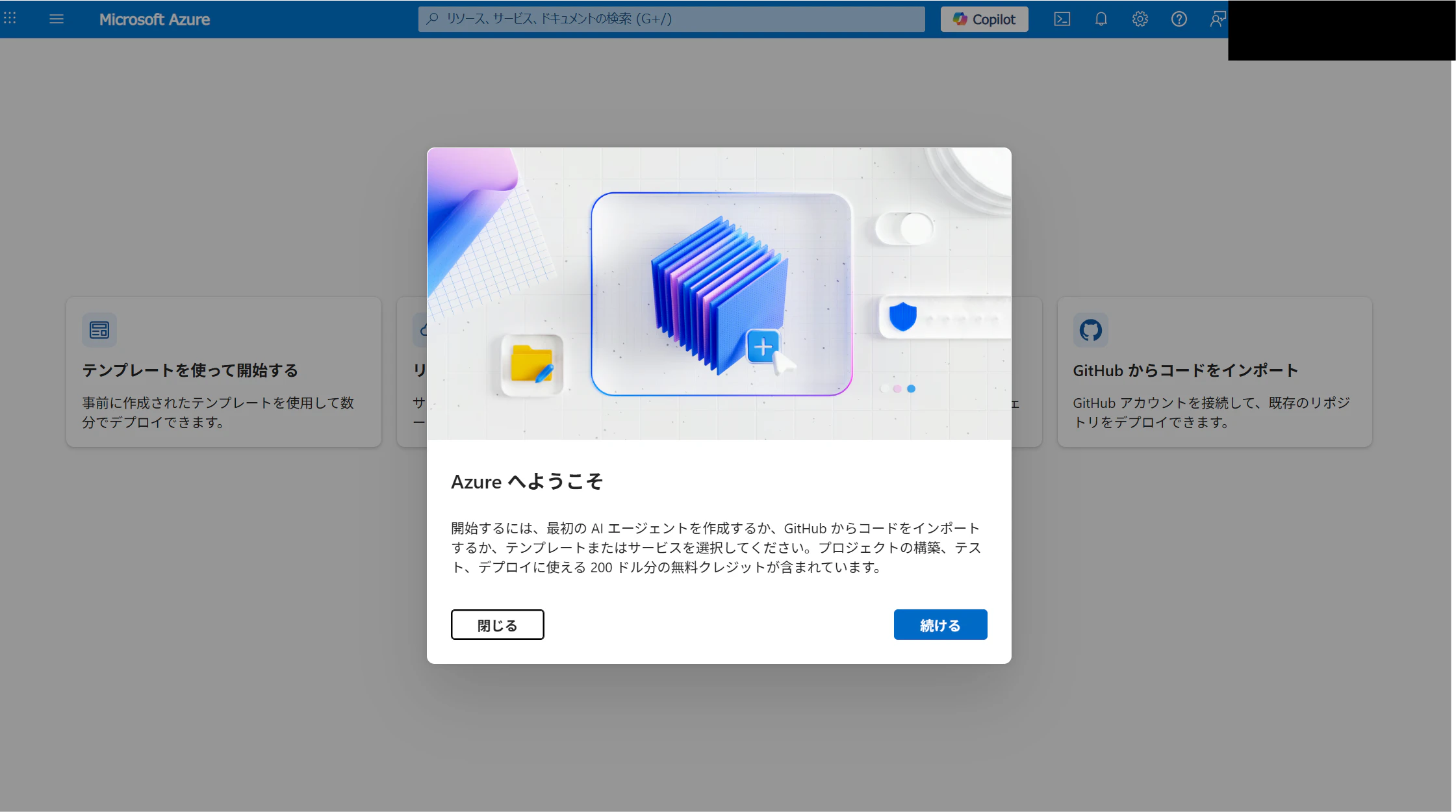Click the welcome dialog illustration image

tap(719, 294)
